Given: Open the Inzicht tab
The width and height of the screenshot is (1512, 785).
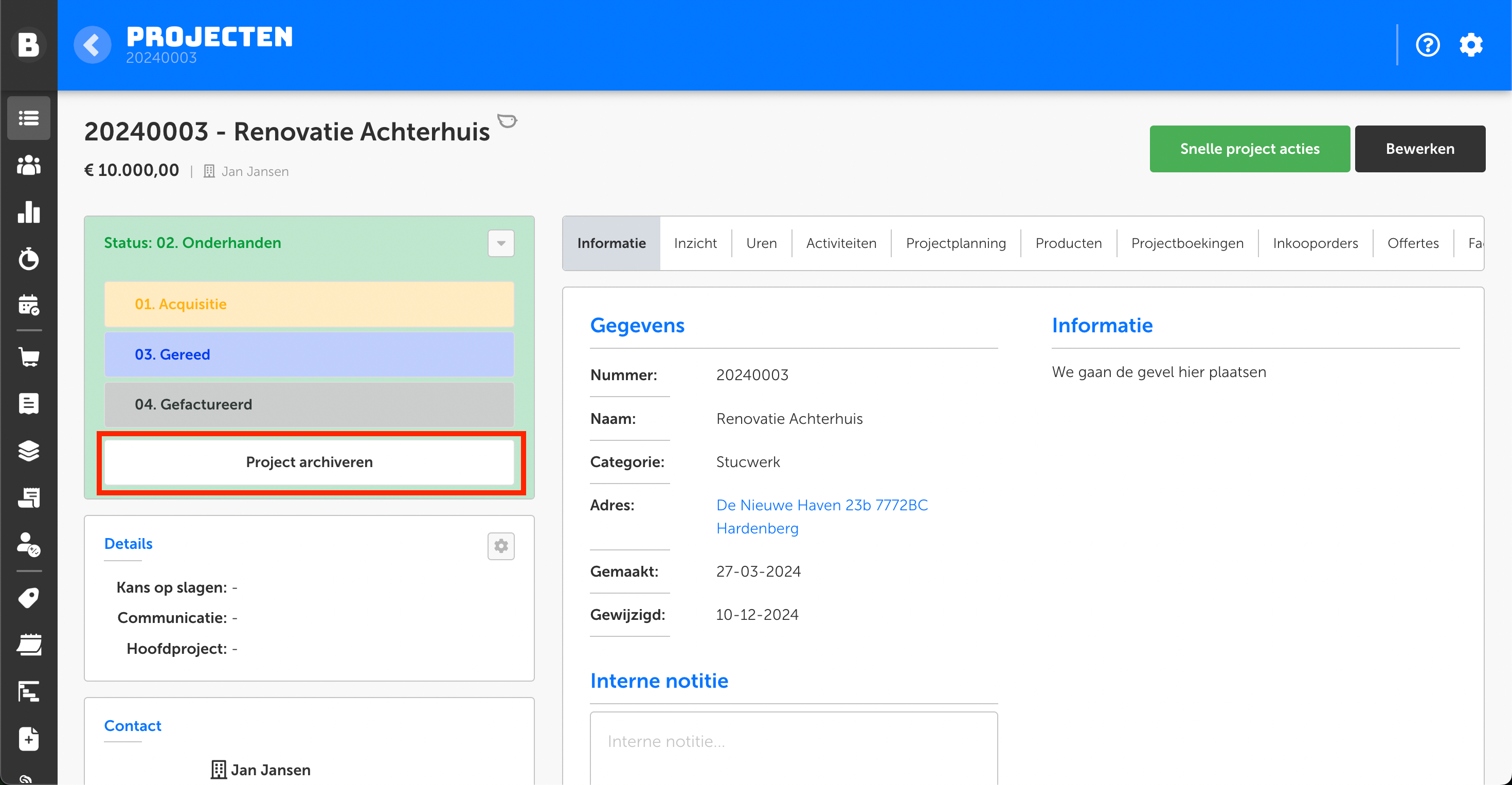Looking at the screenshot, I should coord(695,243).
